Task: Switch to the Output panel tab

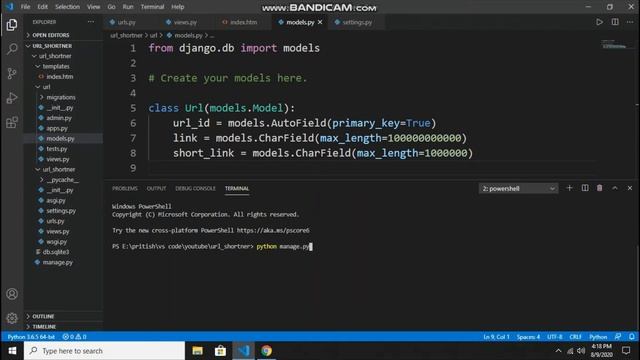Action: 156,189
